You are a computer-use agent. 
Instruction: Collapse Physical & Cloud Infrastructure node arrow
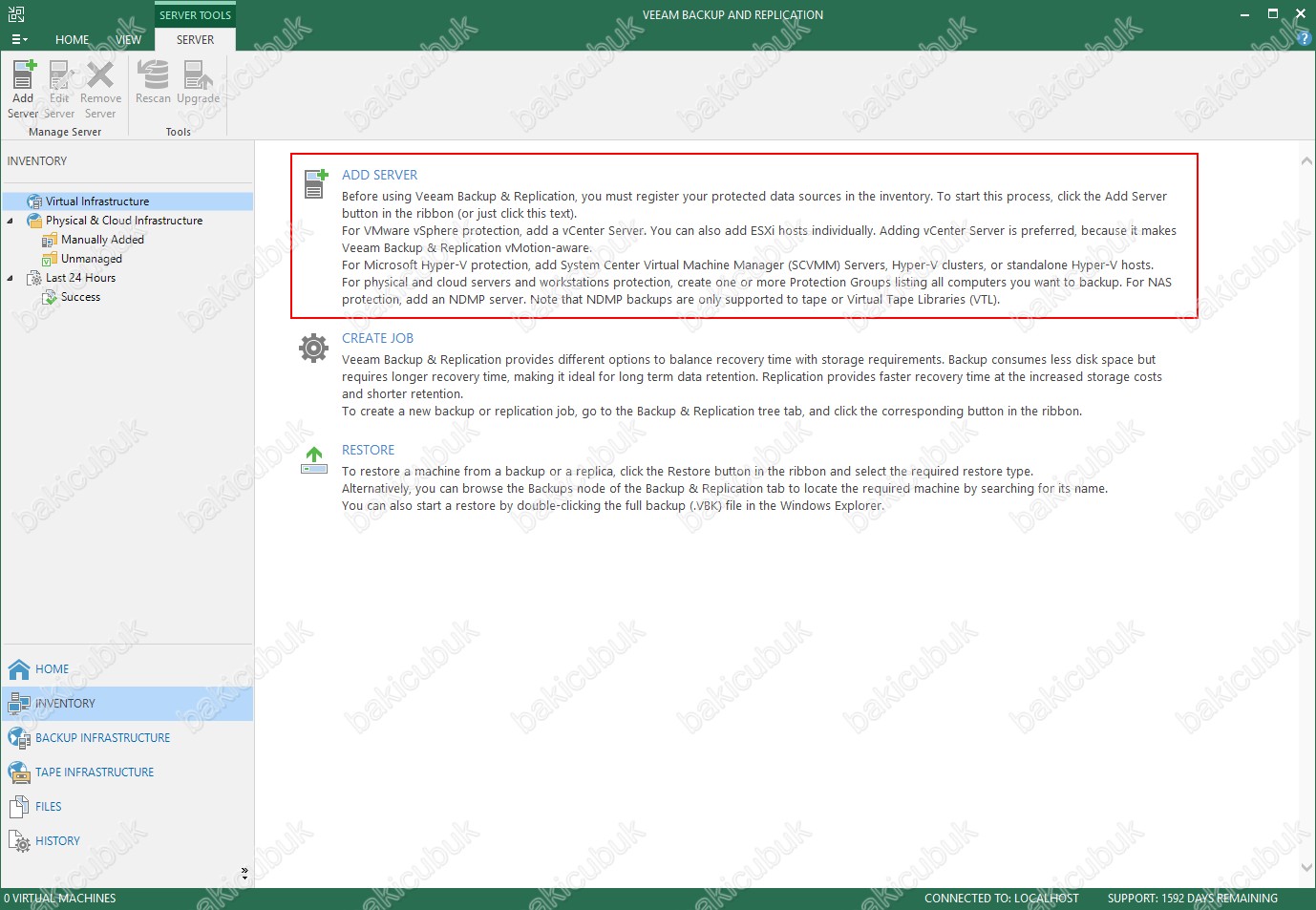coord(11,221)
